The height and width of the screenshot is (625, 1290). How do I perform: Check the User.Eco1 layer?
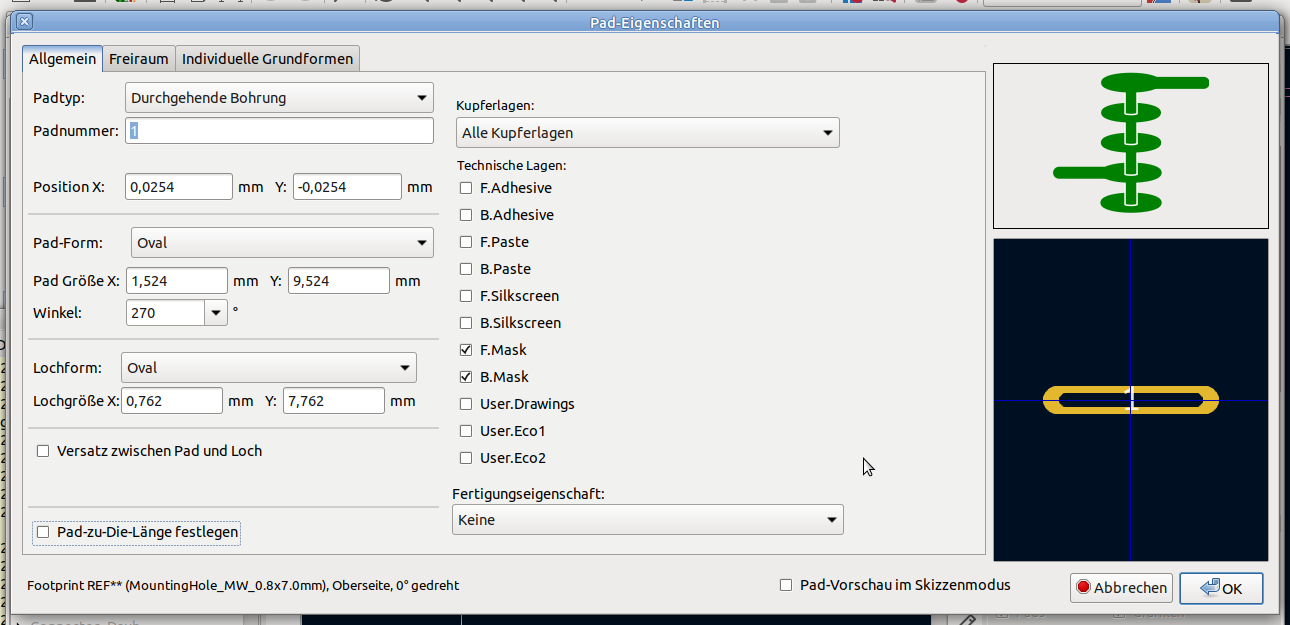coord(466,431)
